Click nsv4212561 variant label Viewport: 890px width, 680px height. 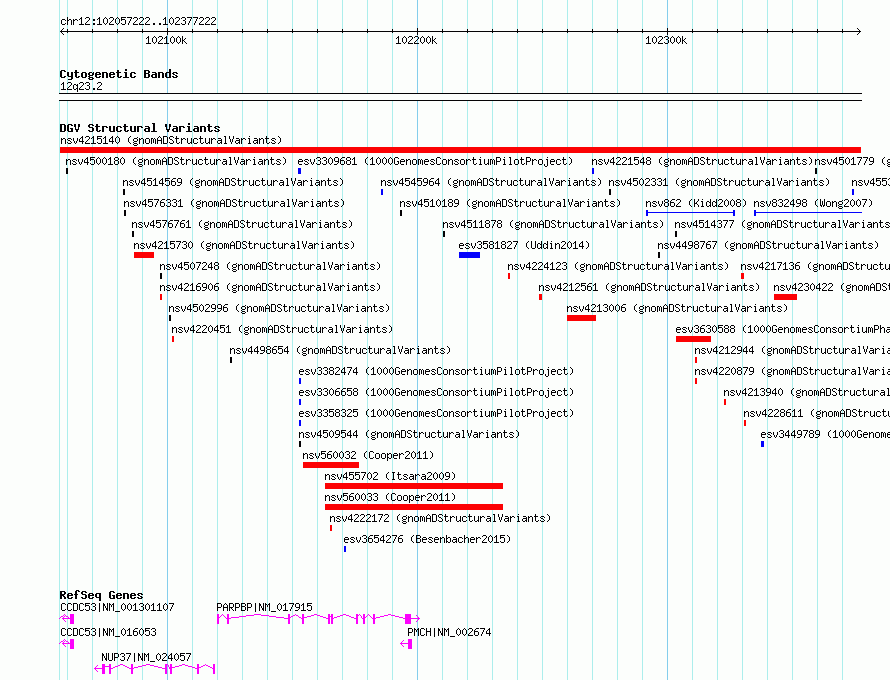pyautogui.click(x=649, y=287)
